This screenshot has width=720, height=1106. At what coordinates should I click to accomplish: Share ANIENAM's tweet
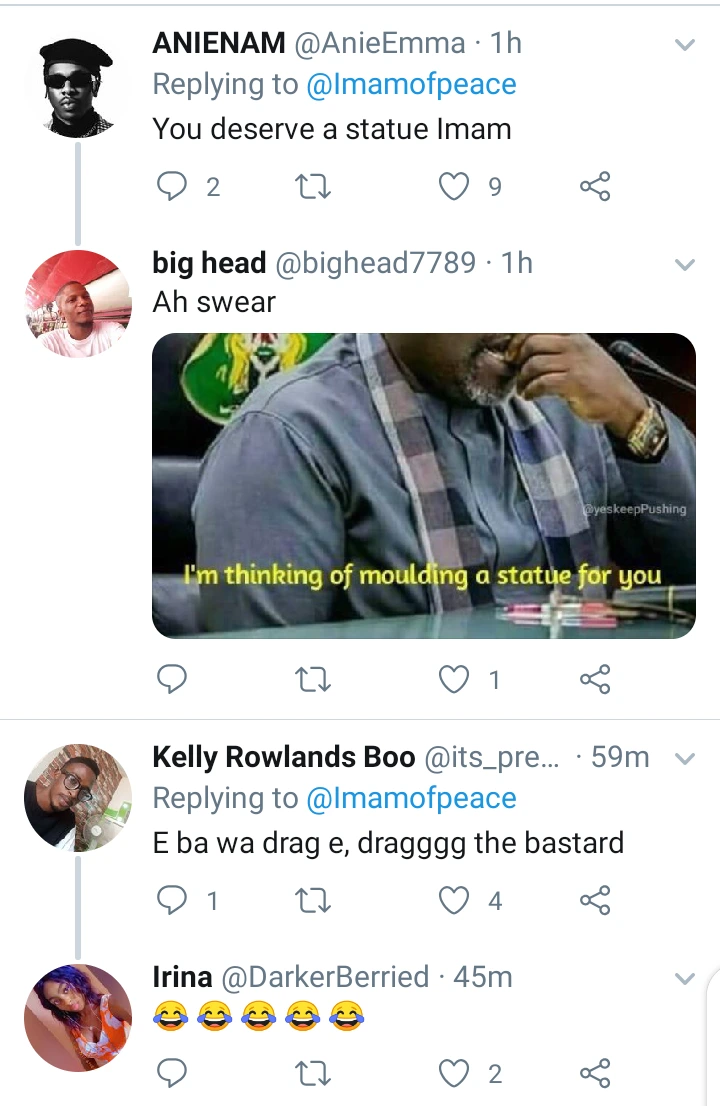point(595,186)
